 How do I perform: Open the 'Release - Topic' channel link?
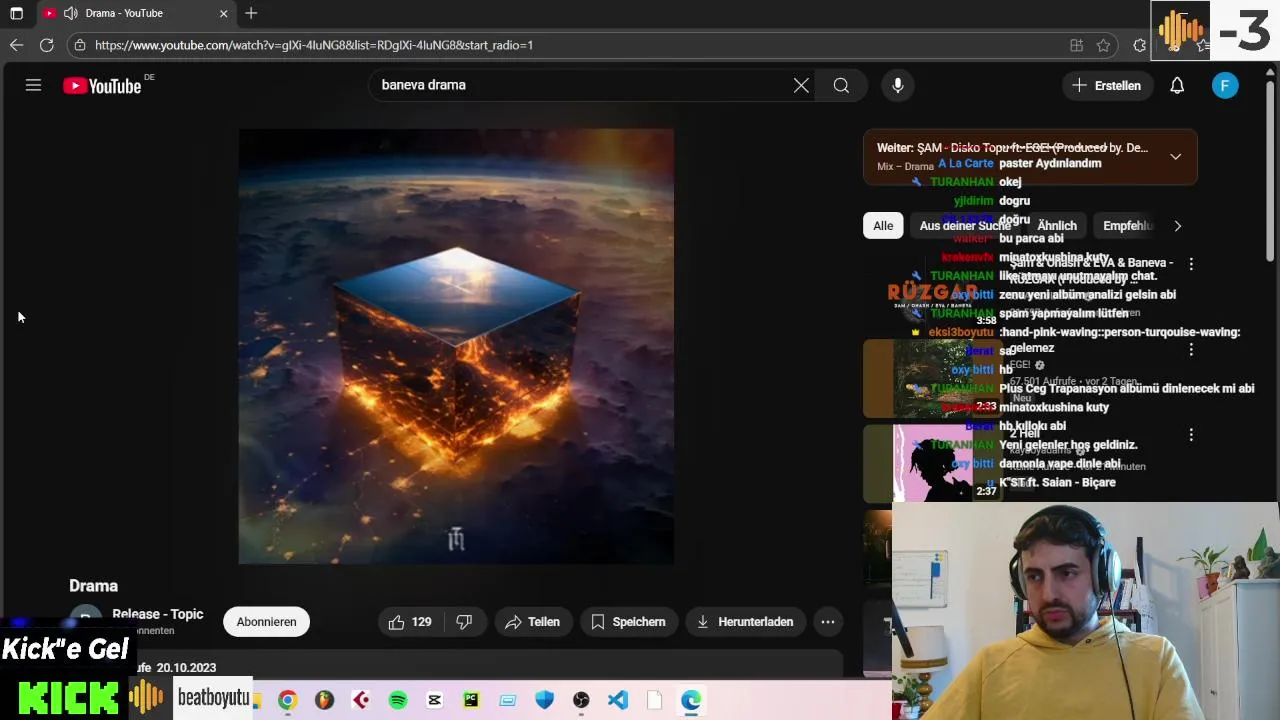click(x=157, y=615)
